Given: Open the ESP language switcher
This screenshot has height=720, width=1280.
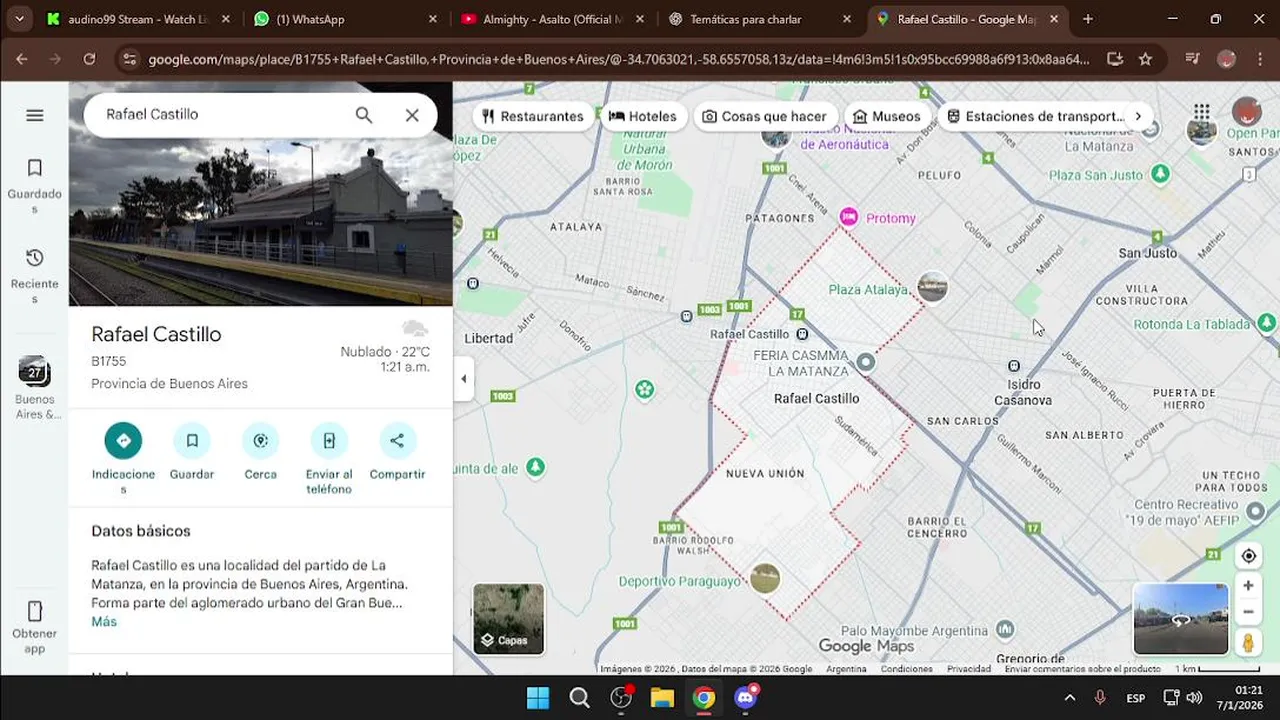Looking at the screenshot, I should pos(1136,697).
